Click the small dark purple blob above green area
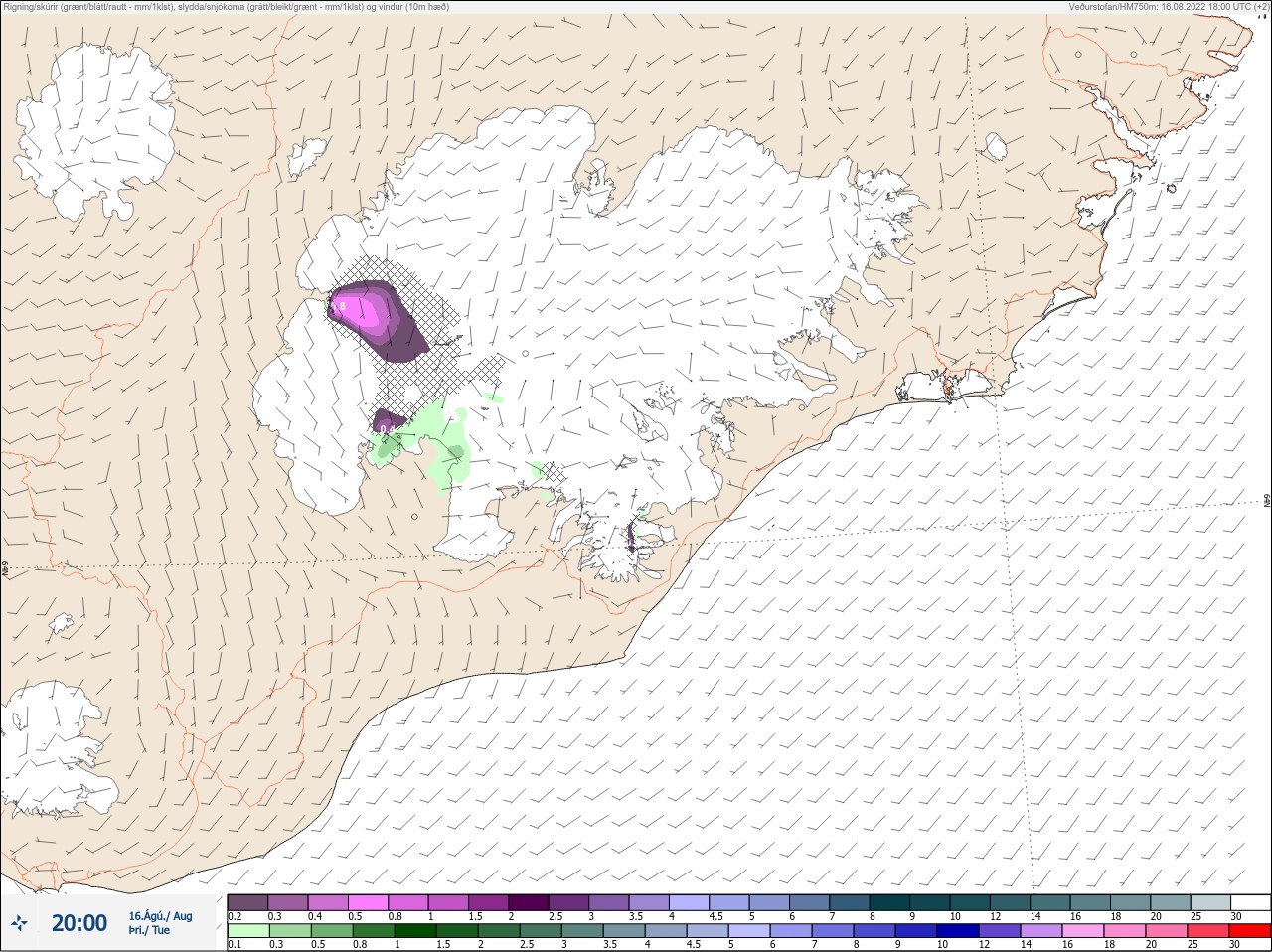Screen dimensions: 1272x952 390,421
